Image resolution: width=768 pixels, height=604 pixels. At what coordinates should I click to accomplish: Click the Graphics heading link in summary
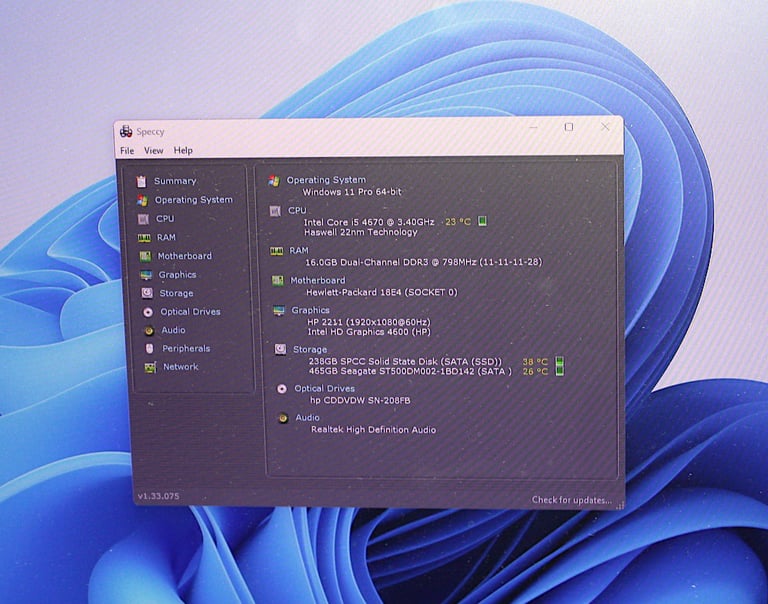pyautogui.click(x=310, y=310)
